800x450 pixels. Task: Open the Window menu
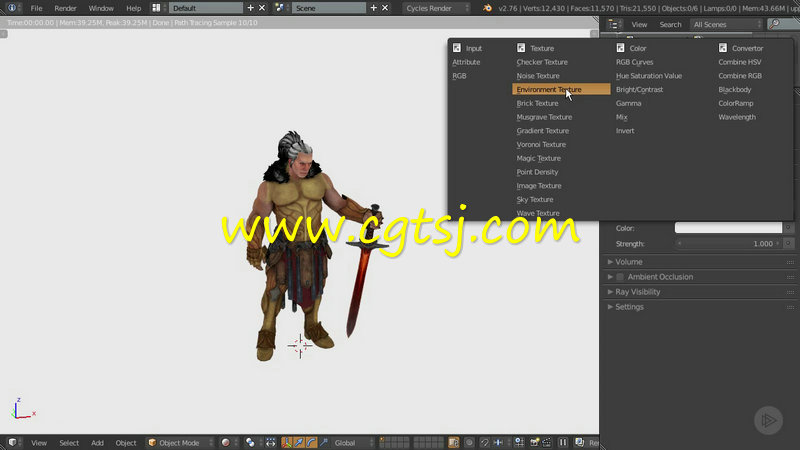pos(101,8)
